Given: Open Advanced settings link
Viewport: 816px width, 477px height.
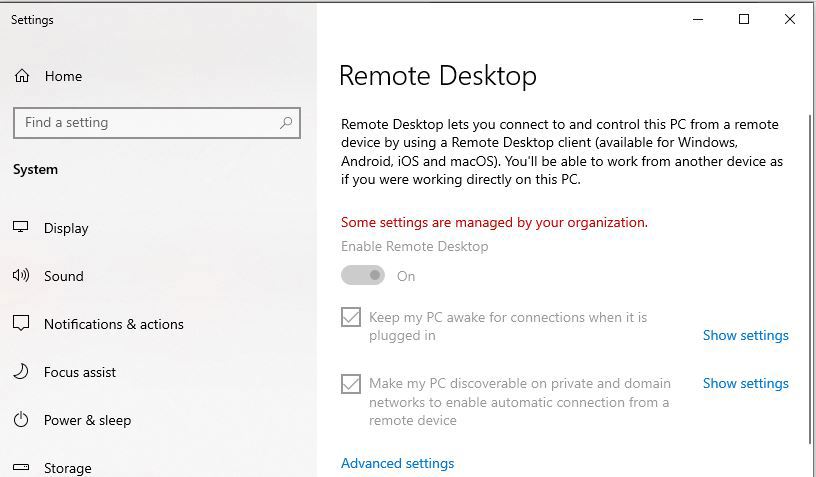Looking at the screenshot, I should tap(398, 463).
